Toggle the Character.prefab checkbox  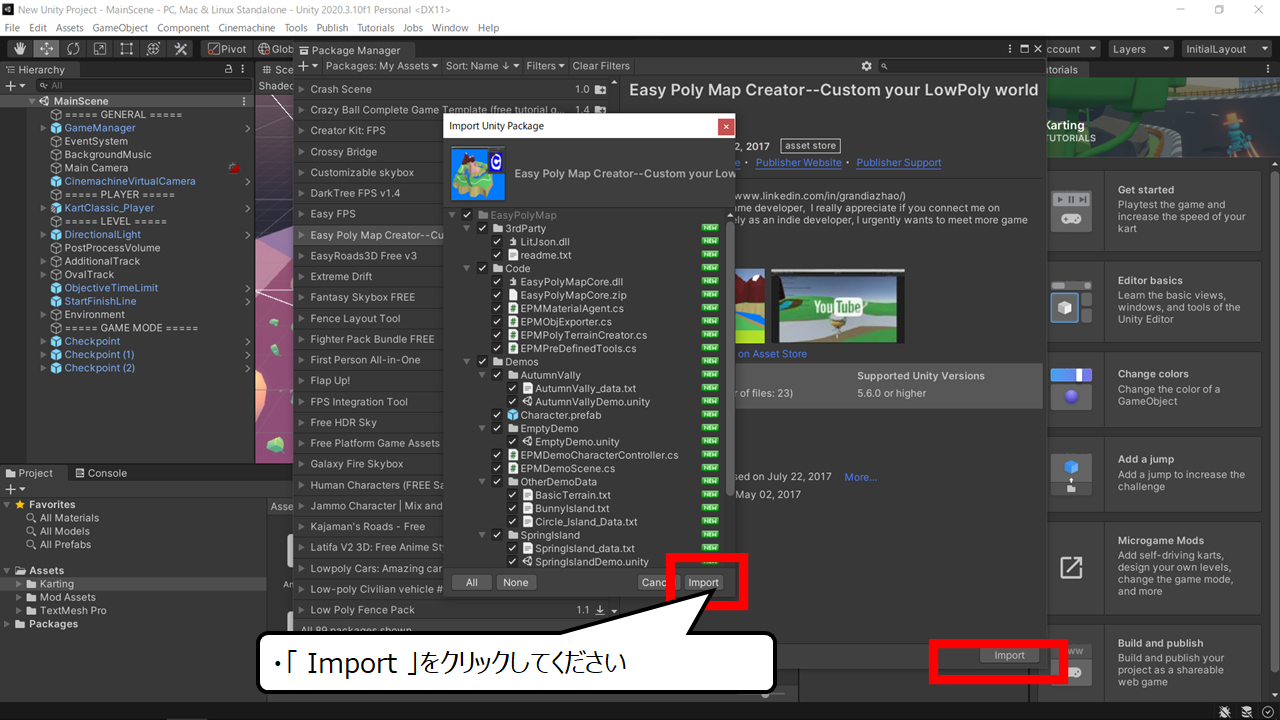[497, 415]
